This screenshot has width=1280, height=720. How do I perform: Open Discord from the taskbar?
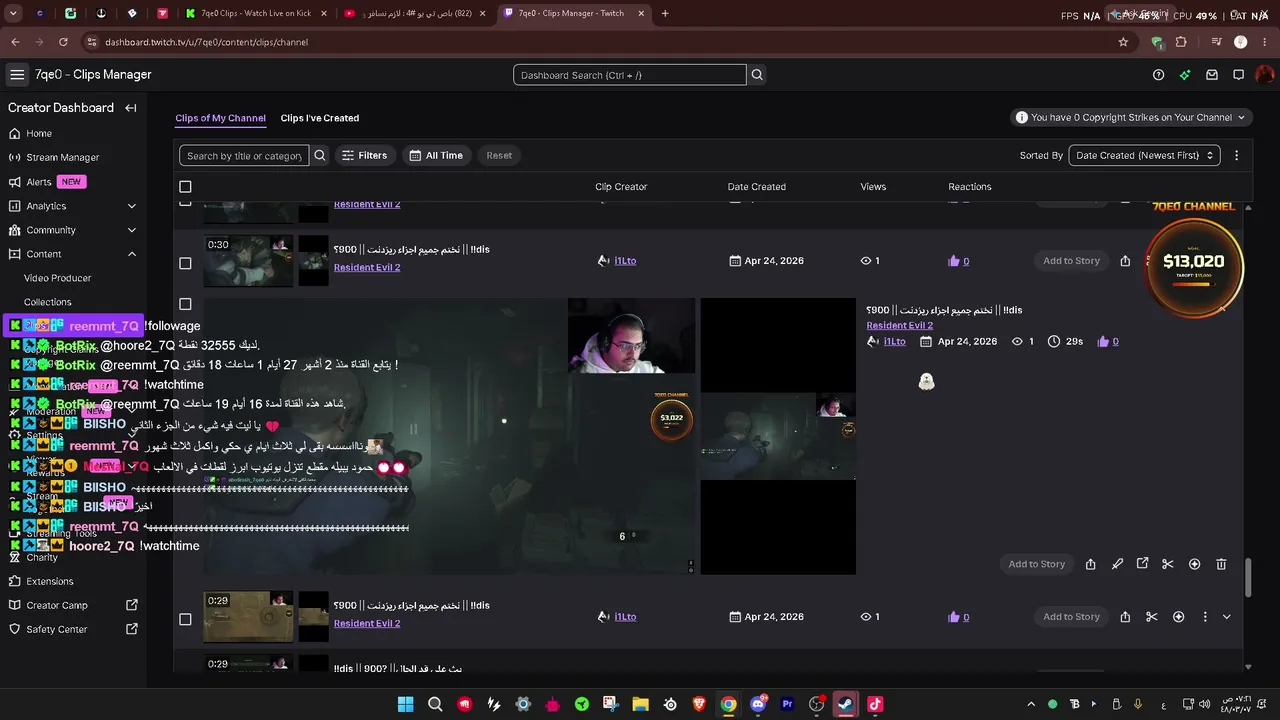tap(757, 704)
